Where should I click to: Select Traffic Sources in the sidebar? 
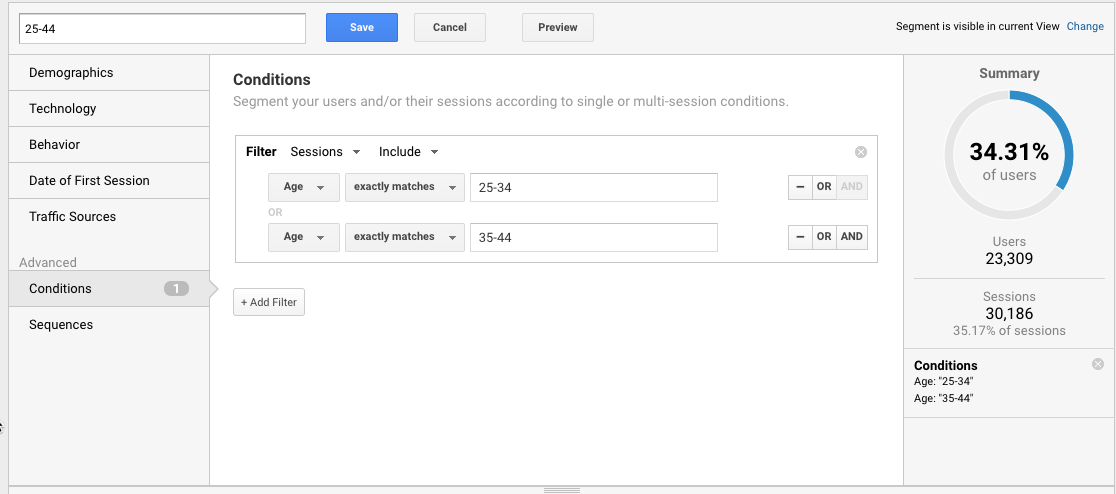point(72,217)
